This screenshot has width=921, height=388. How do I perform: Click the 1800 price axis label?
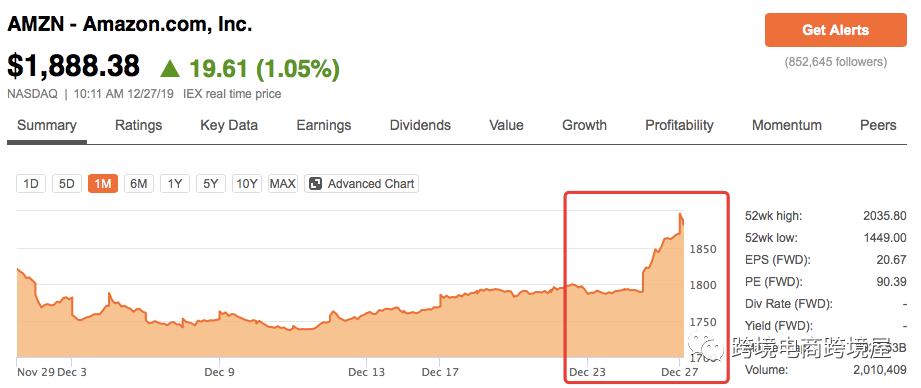coord(702,285)
